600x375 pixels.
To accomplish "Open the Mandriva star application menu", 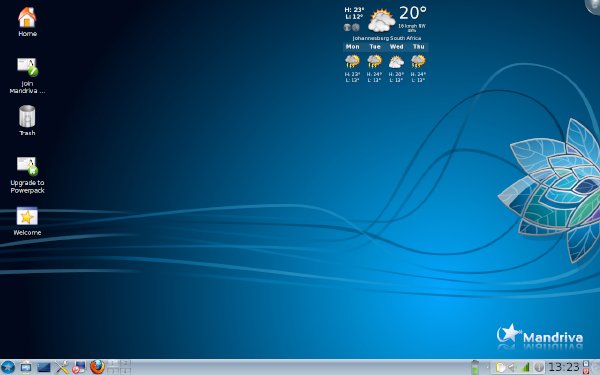I will click(x=7, y=367).
